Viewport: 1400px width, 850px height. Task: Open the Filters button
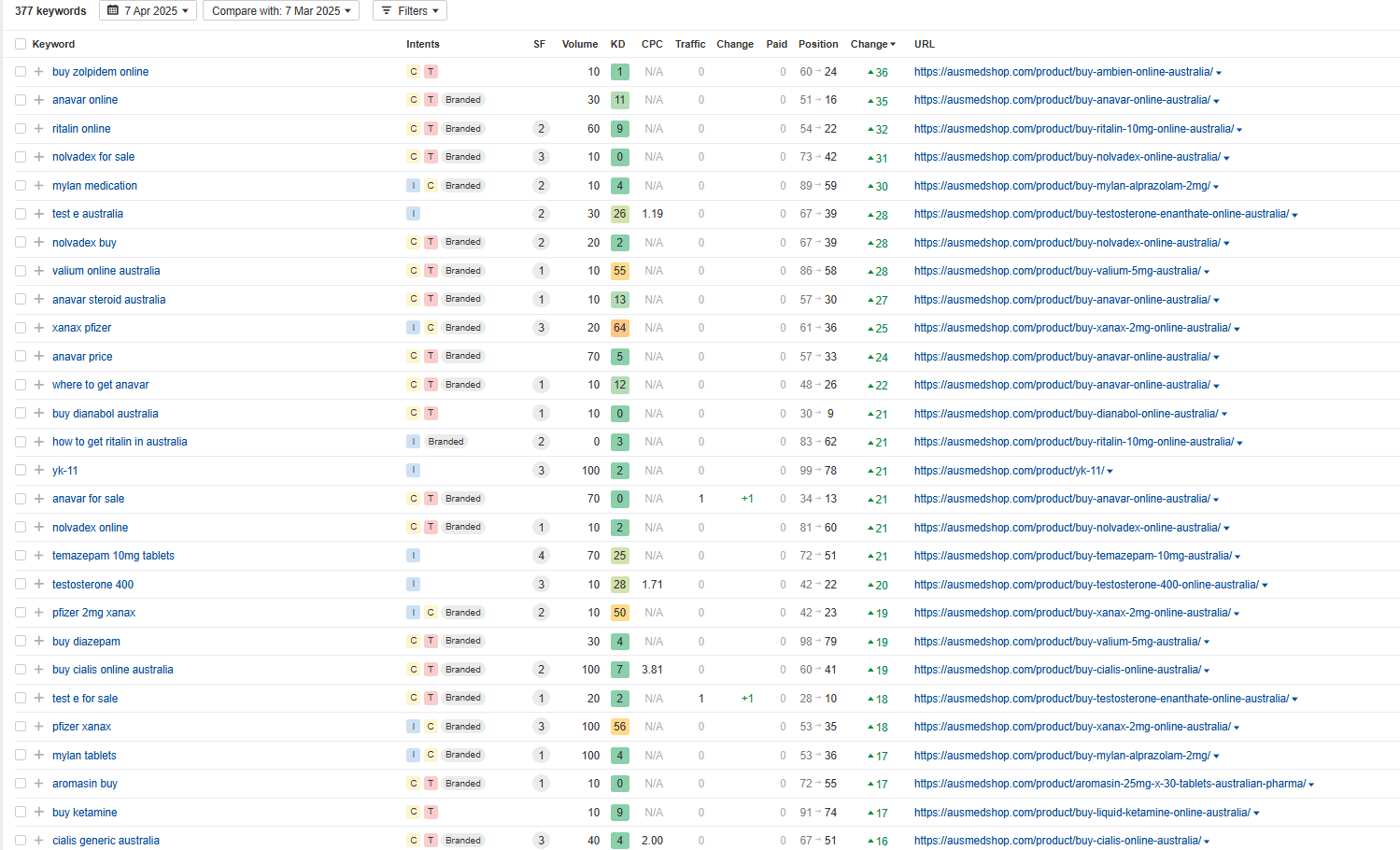tap(410, 11)
